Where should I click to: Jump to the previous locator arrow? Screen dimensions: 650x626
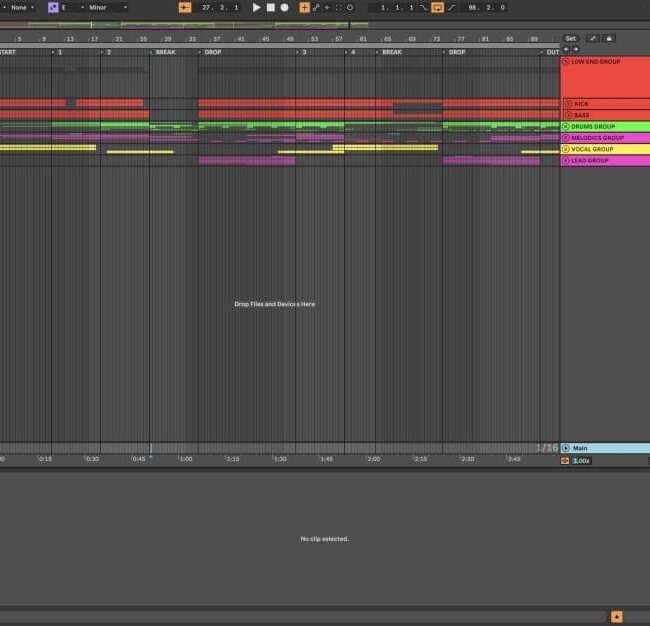click(566, 49)
